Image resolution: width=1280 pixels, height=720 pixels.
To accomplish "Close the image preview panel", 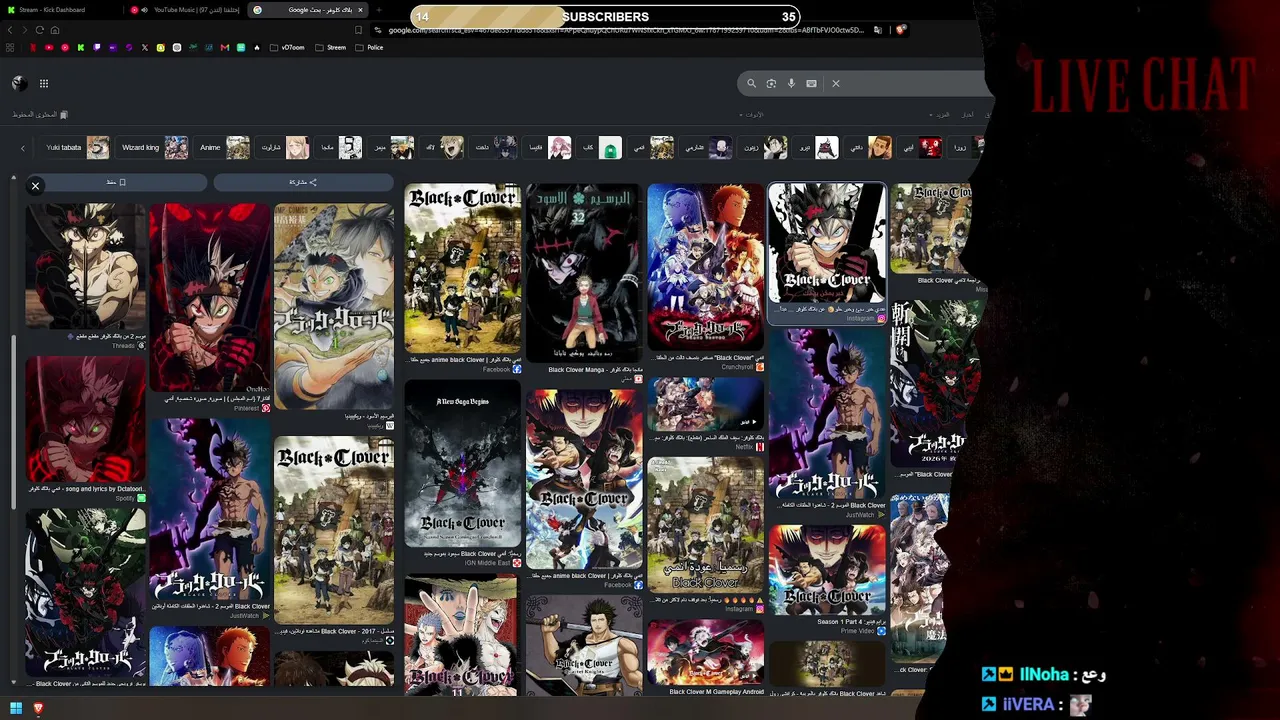I will [x=35, y=186].
